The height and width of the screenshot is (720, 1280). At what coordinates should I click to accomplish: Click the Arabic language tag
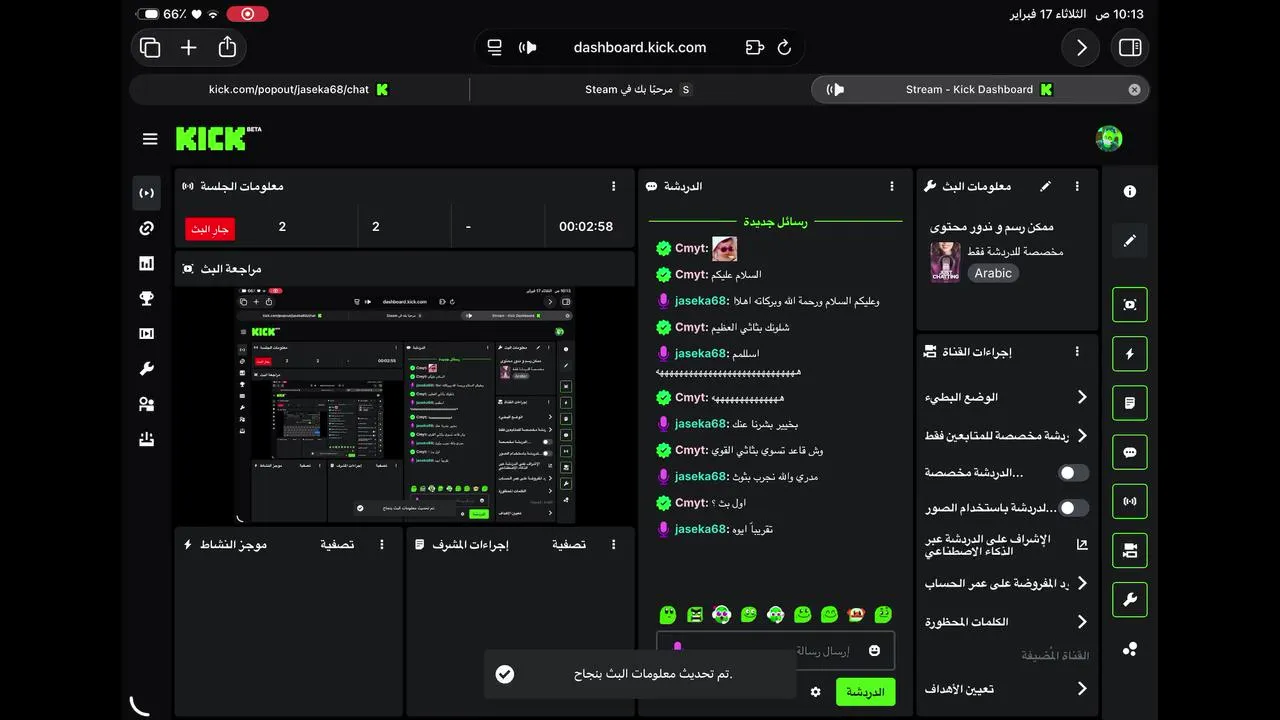[993, 273]
